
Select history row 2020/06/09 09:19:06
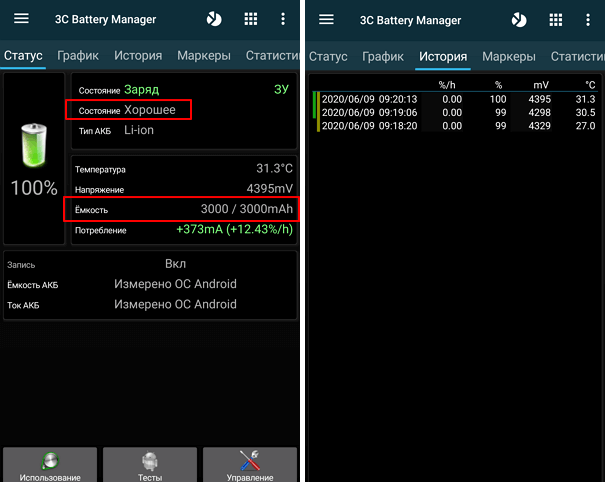455,112
